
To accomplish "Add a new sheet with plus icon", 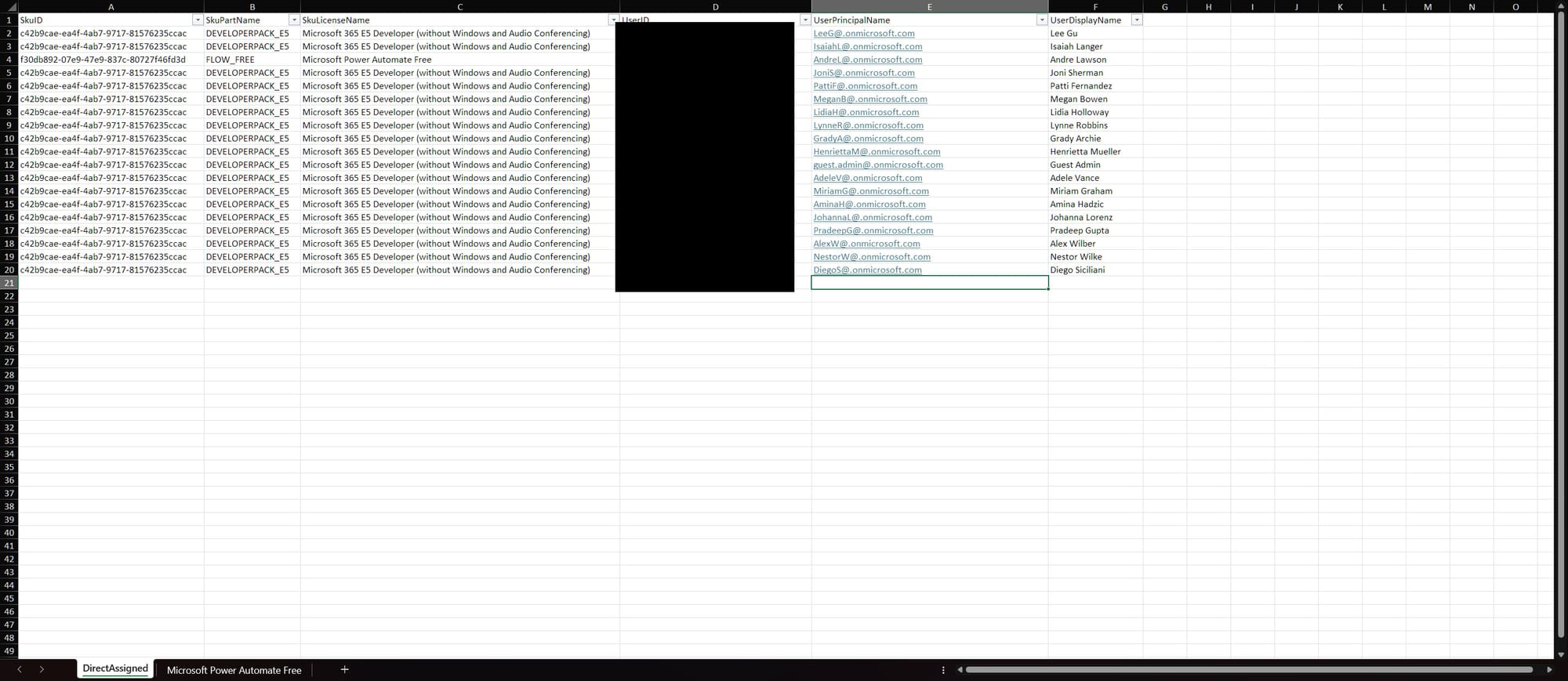I will pos(344,669).
